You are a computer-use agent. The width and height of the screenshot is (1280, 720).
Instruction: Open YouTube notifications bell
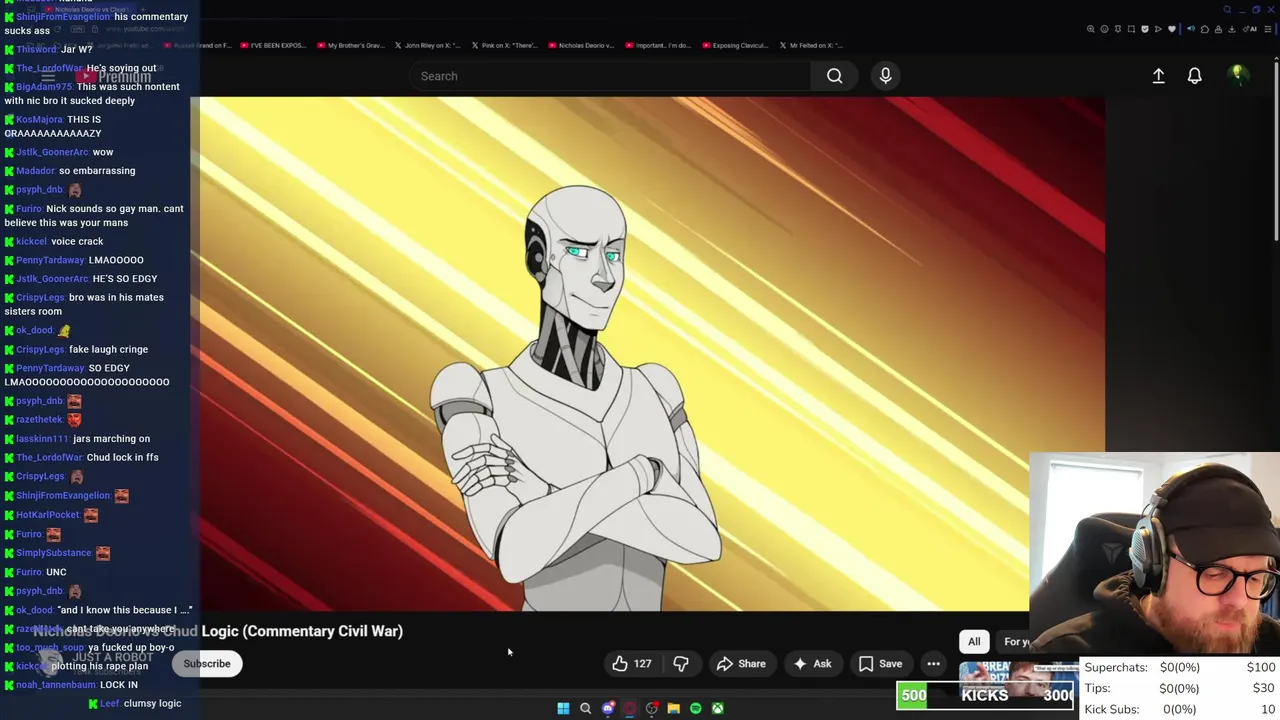click(x=1194, y=76)
